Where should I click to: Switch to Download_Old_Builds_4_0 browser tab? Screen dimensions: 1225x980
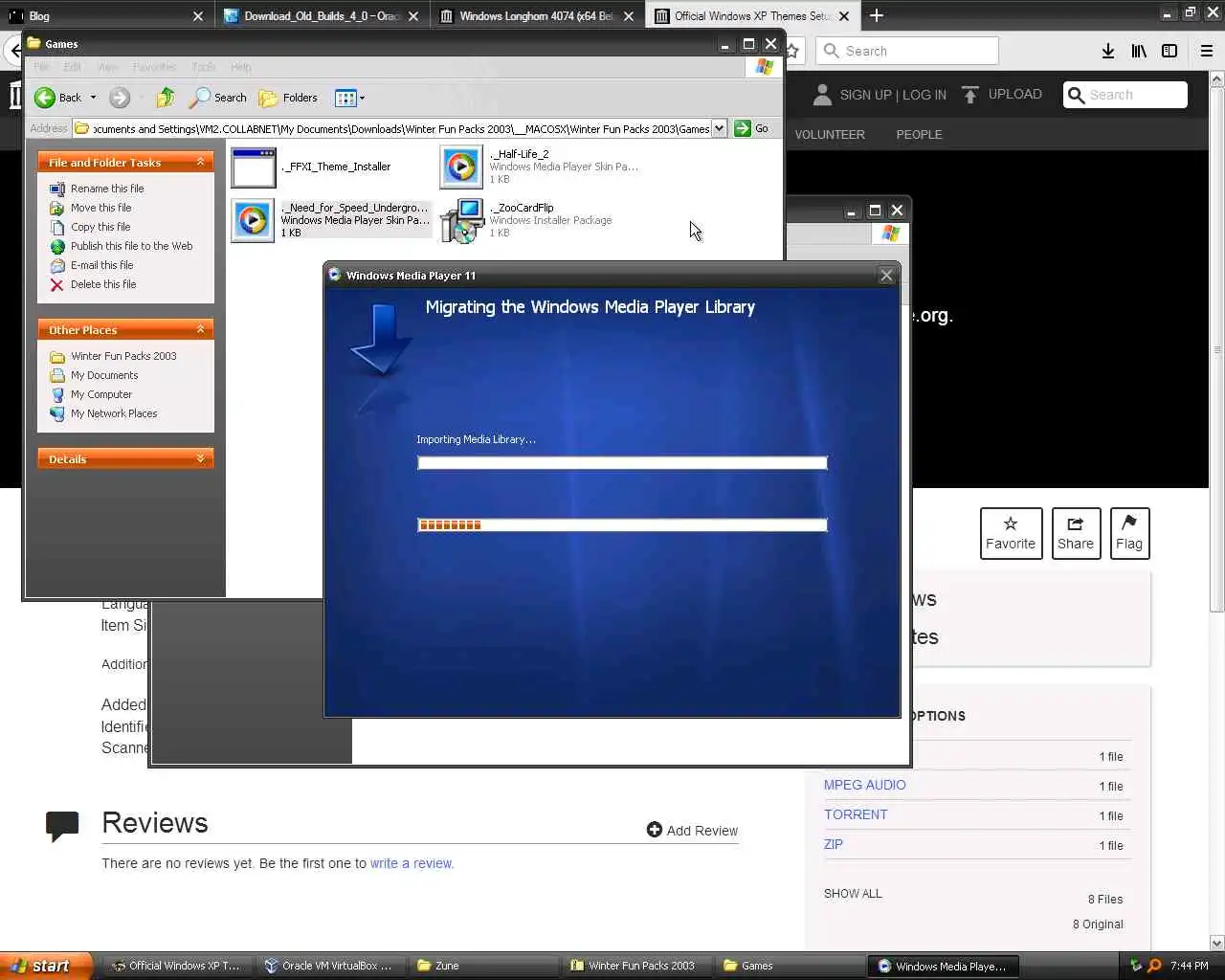point(322,15)
